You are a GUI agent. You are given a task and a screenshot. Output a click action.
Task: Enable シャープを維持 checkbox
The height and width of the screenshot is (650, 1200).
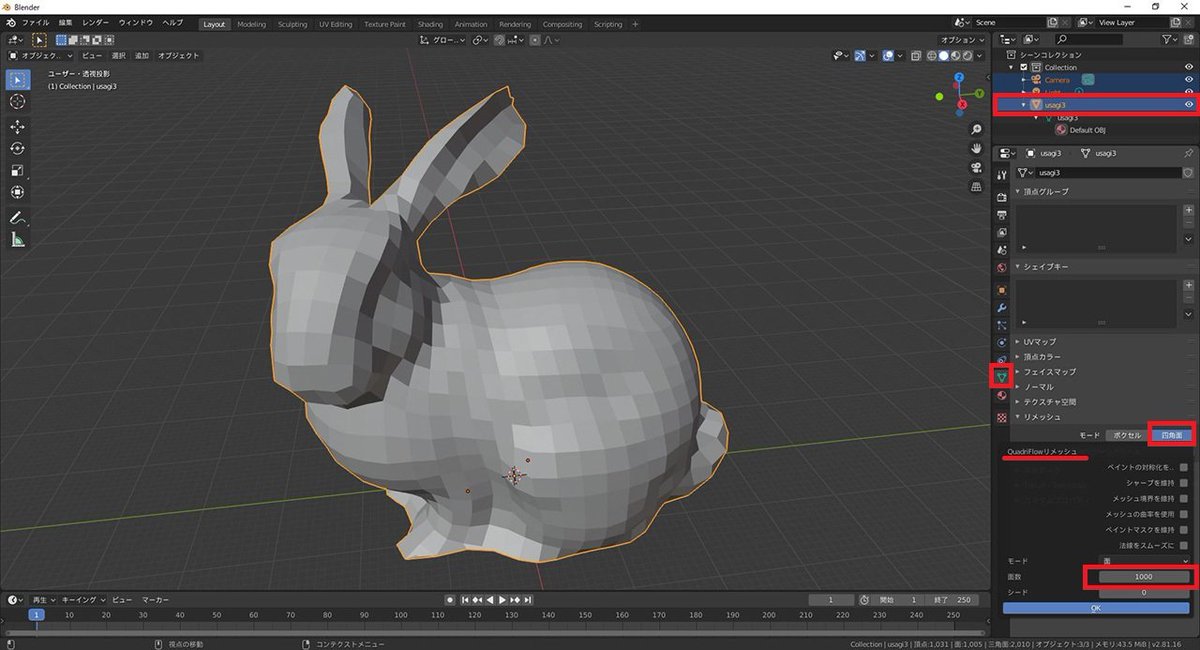tap(1184, 483)
